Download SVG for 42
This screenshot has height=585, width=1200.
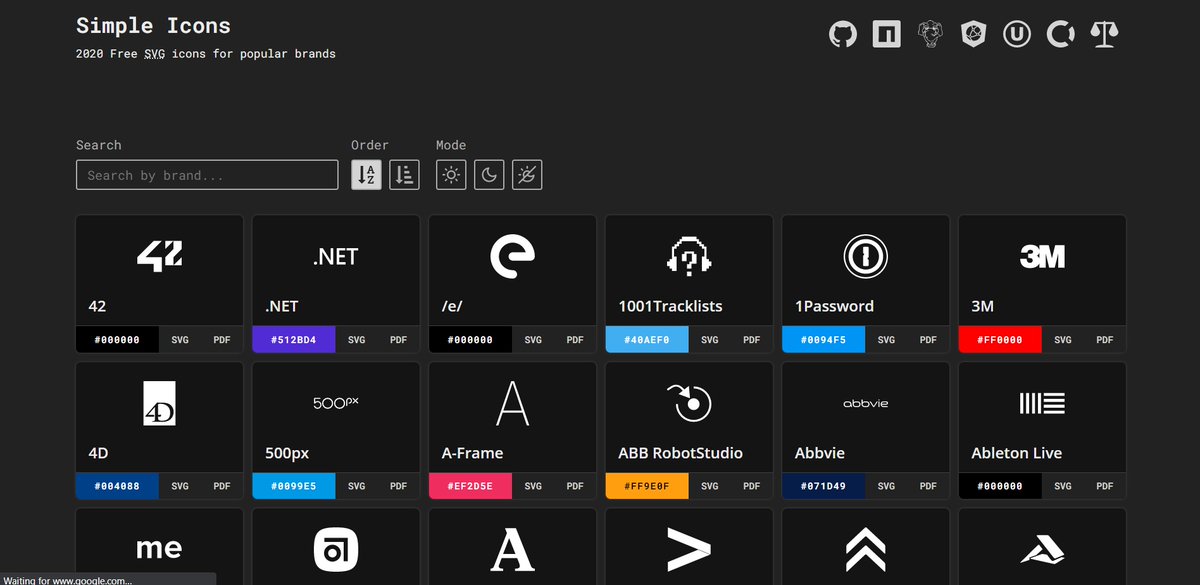[180, 340]
